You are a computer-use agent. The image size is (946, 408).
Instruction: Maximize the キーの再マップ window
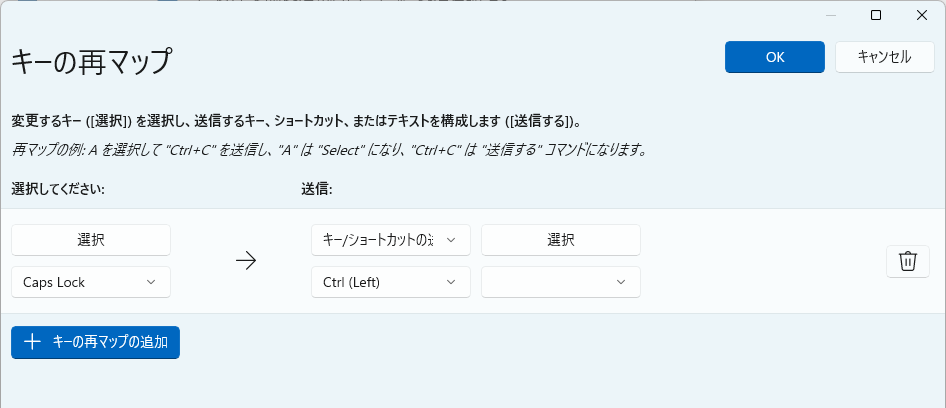click(875, 15)
